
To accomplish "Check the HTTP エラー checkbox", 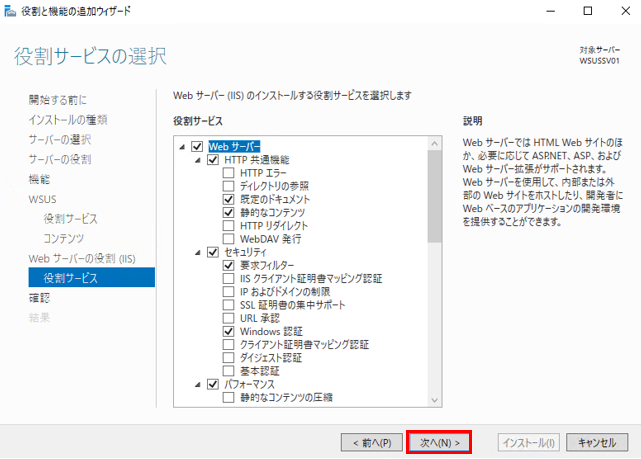I will (229, 173).
